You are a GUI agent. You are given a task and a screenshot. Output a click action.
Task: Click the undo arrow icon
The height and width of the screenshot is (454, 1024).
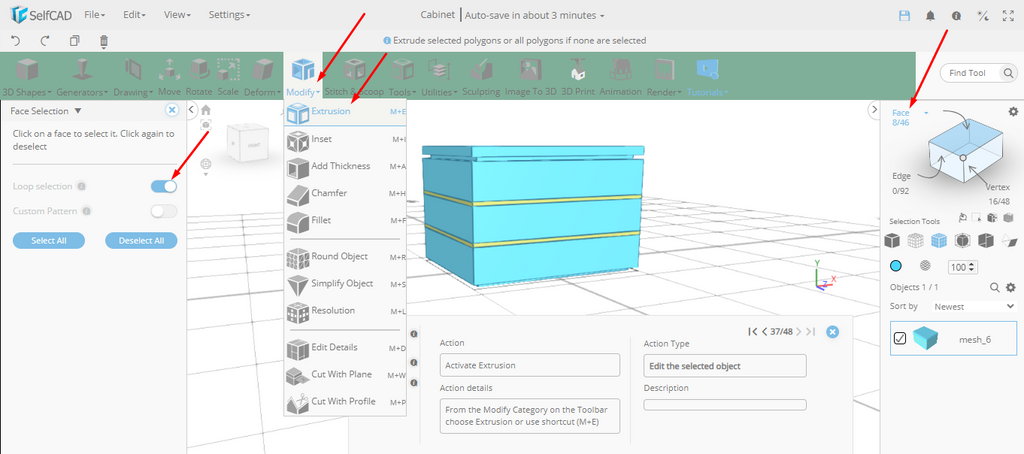[16, 41]
